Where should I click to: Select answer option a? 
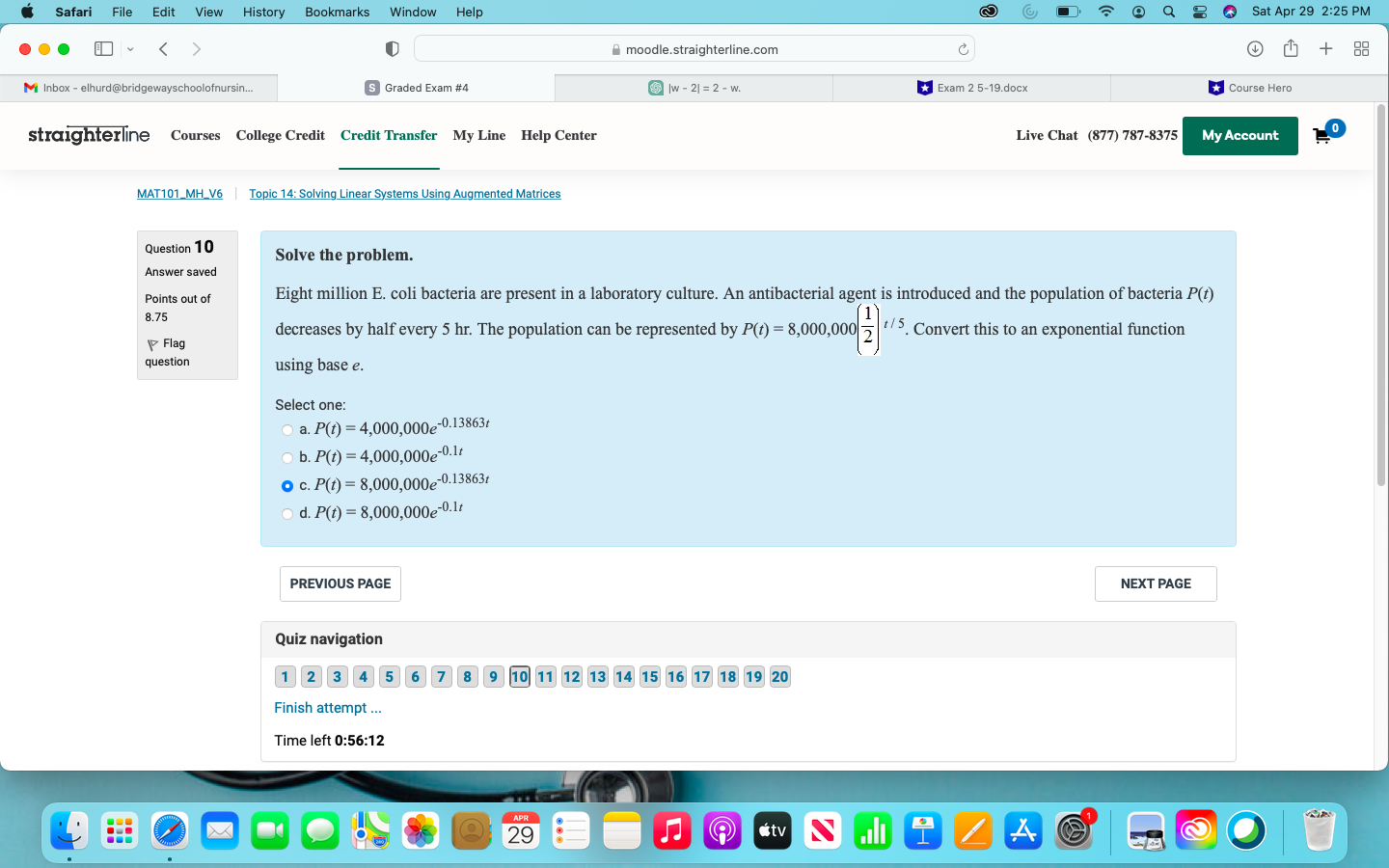point(286,430)
